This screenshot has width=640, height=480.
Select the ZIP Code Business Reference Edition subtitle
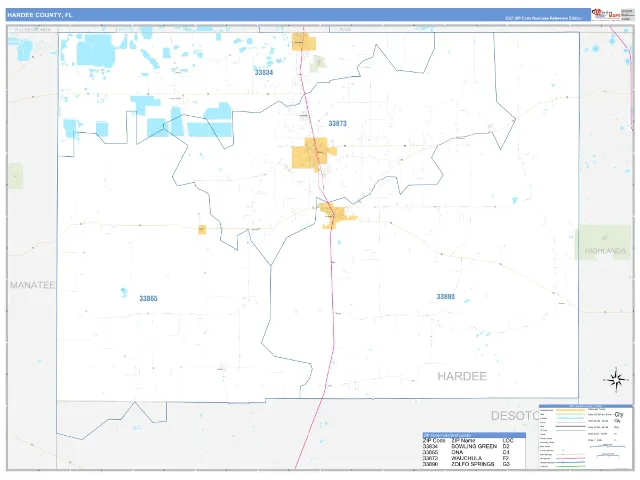point(543,18)
